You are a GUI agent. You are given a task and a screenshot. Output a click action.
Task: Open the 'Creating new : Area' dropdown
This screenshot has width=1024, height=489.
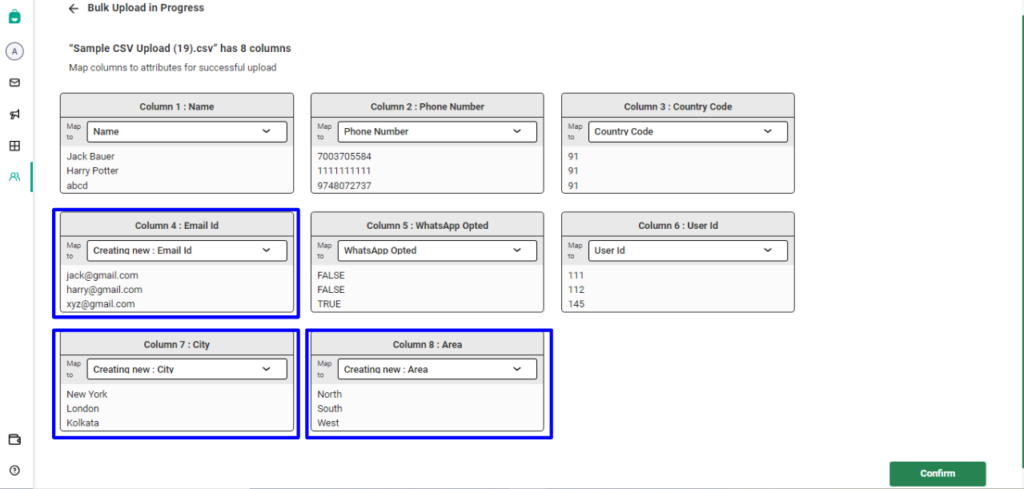(x=437, y=369)
